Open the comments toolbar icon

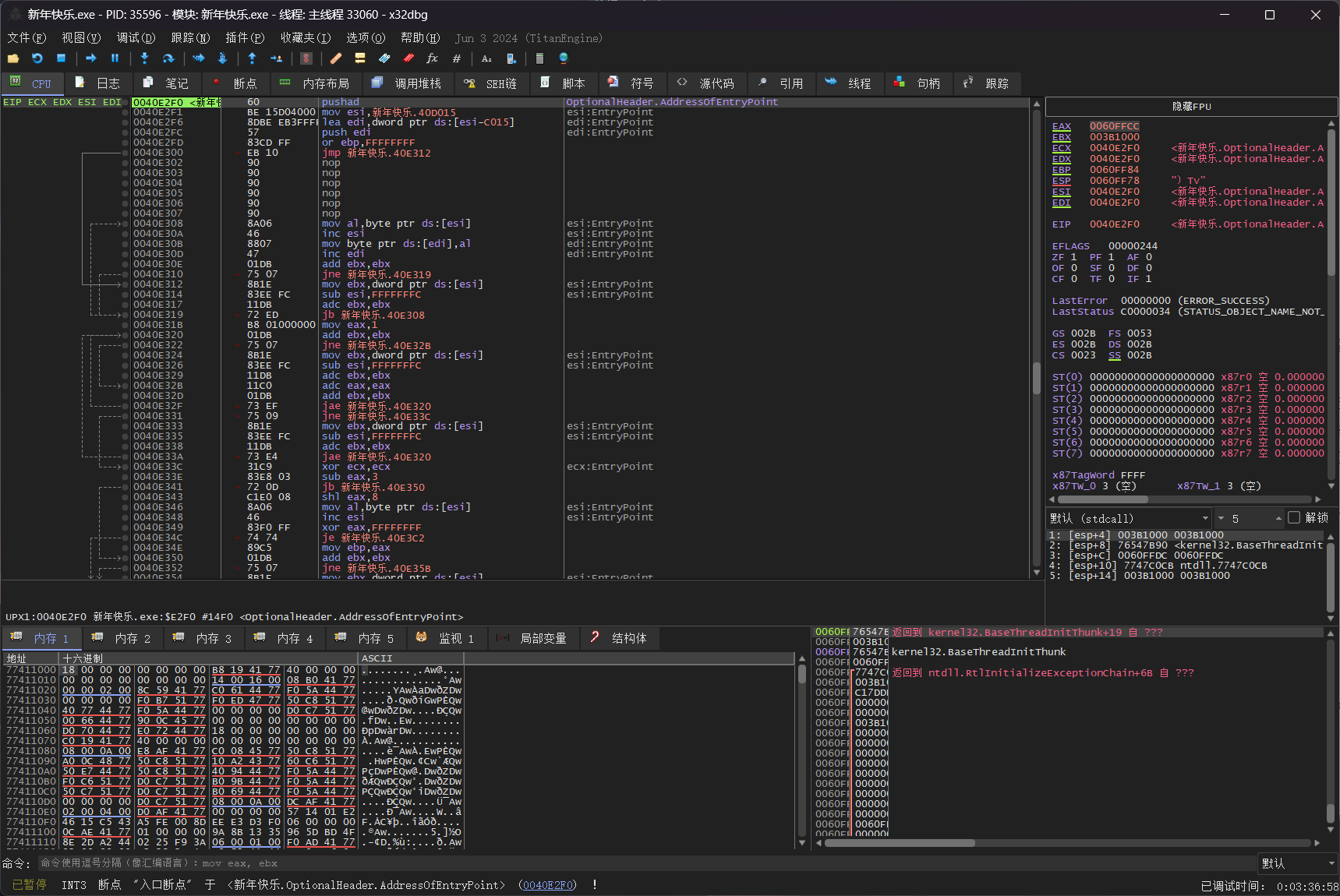point(360,58)
